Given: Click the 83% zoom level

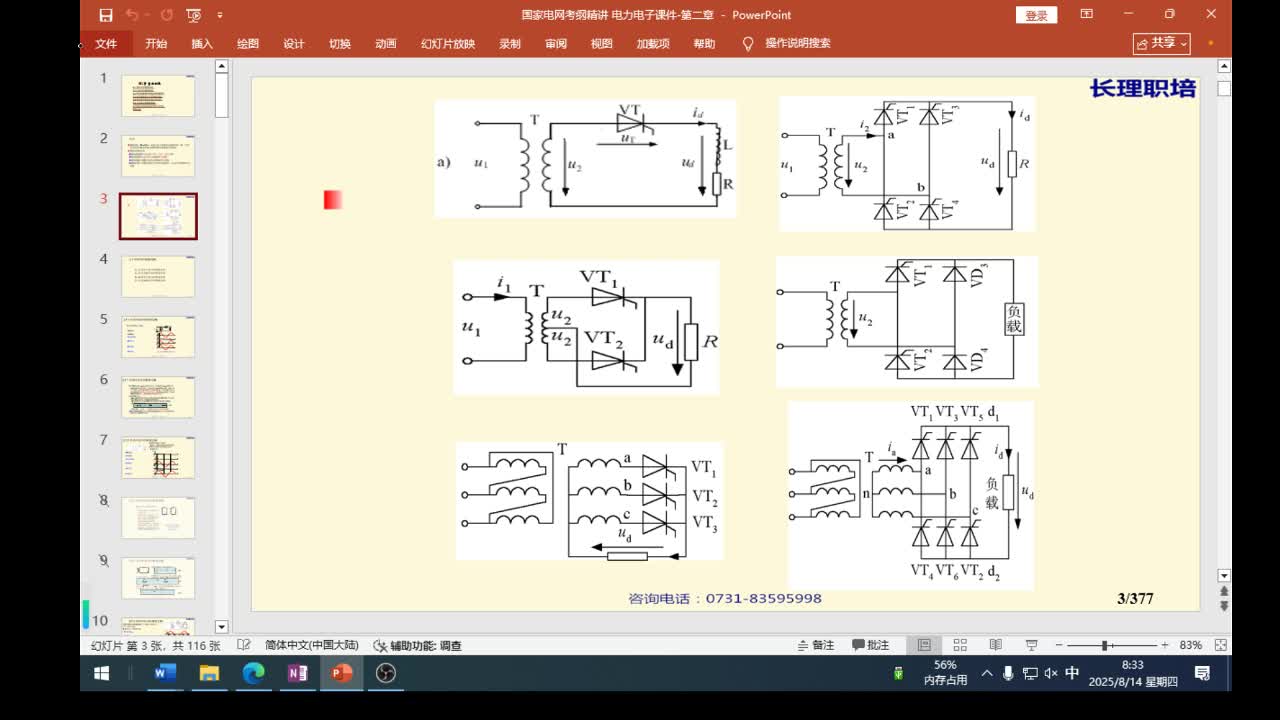Looking at the screenshot, I should [1191, 646].
